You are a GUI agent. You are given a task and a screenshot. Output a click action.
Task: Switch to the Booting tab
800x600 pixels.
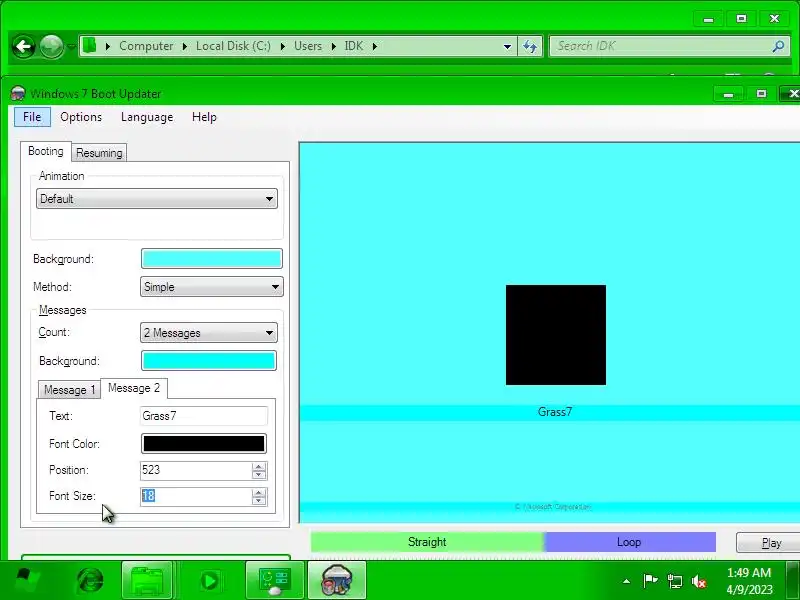(x=46, y=151)
